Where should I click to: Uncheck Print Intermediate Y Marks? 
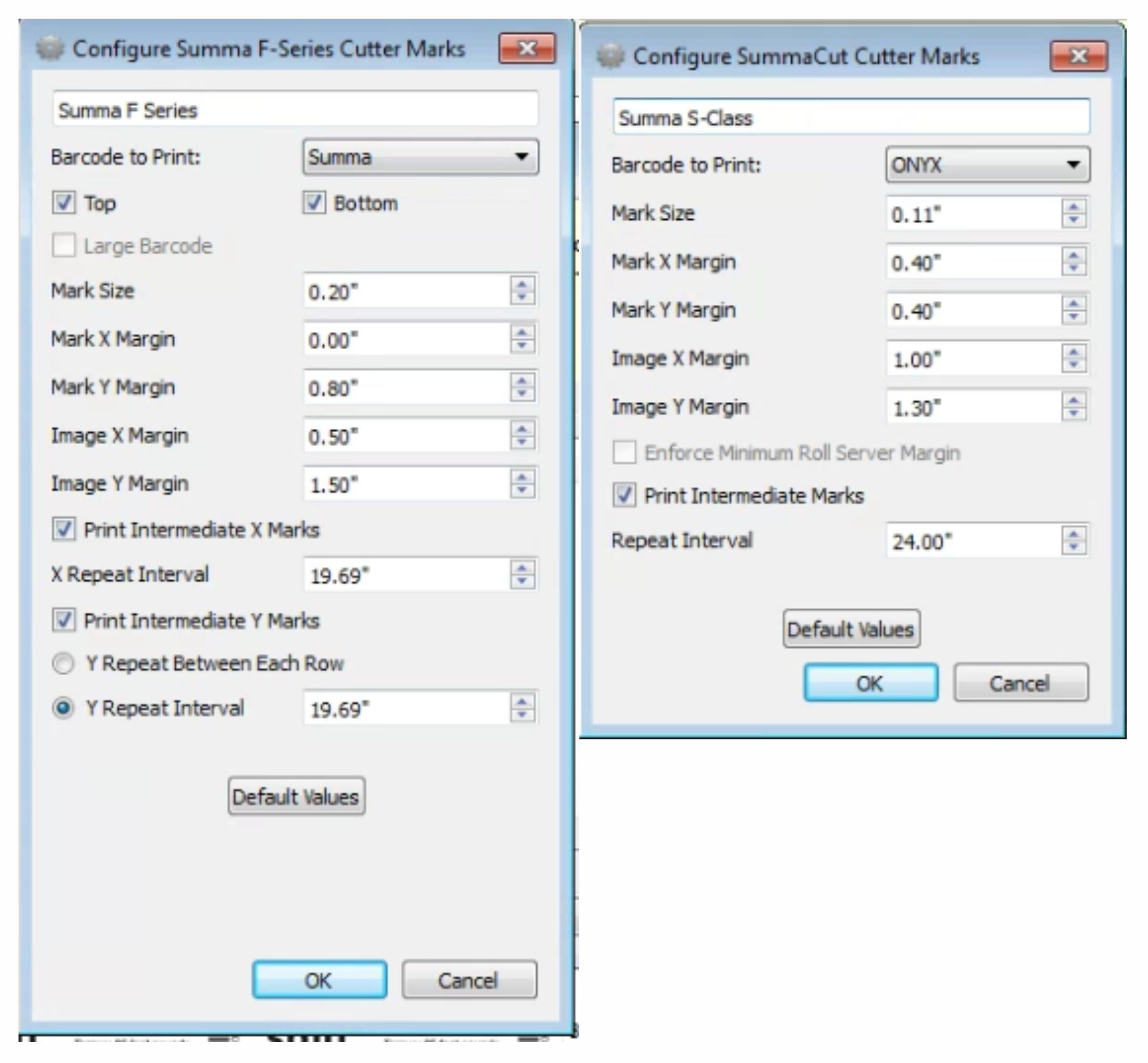(64, 620)
